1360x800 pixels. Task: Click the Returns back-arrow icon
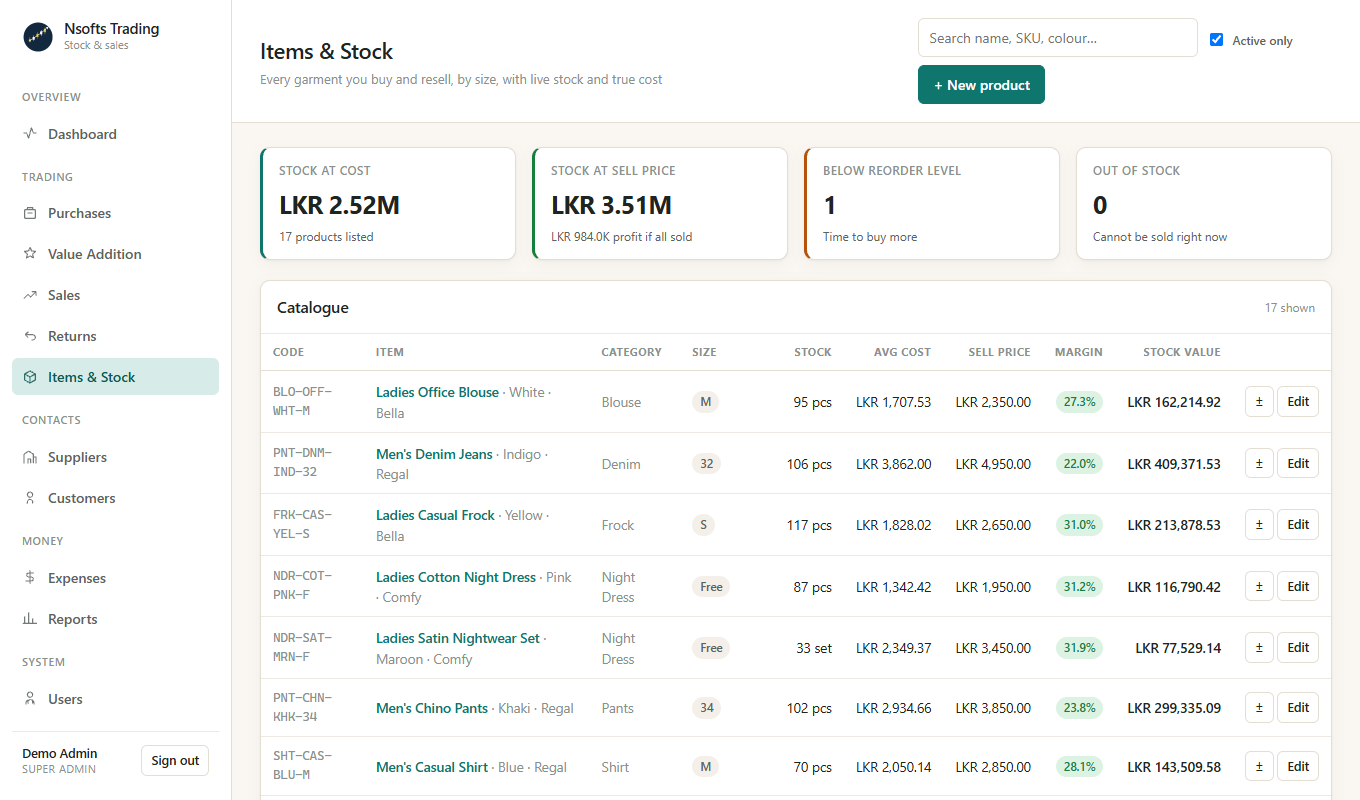tap(30, 336)
